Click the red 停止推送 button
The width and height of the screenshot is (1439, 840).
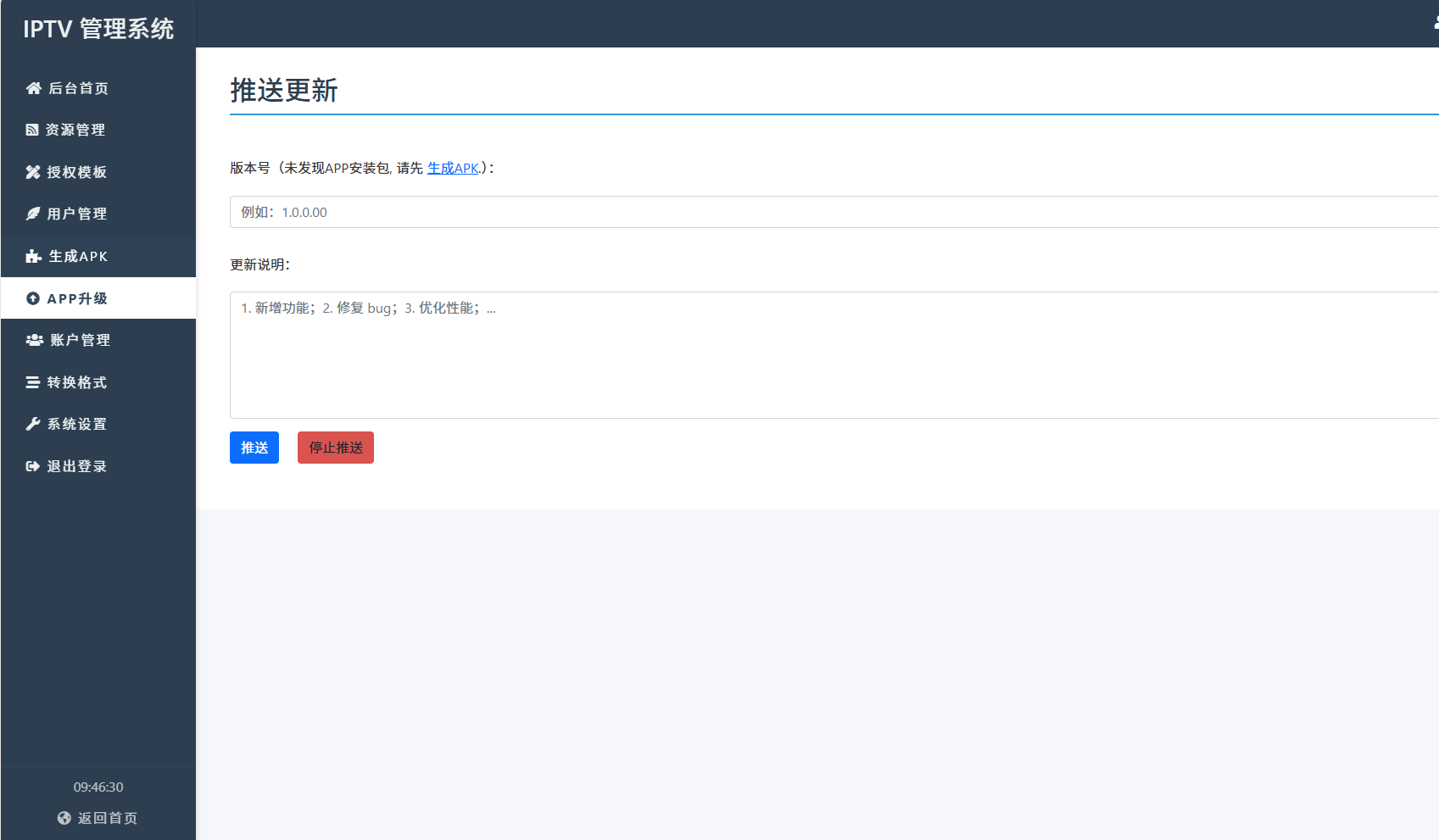point(335,448)
